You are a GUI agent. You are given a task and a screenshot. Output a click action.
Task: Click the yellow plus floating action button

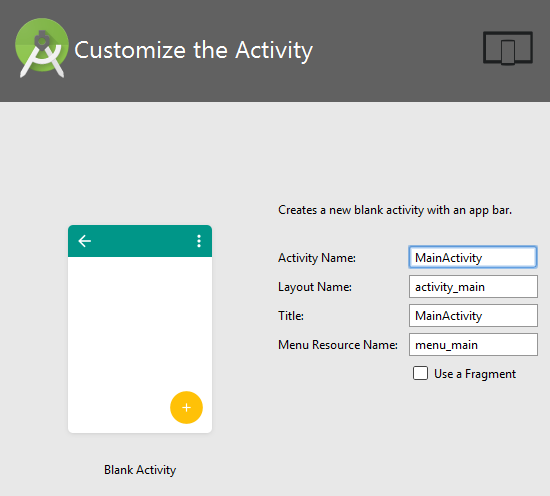point(186,407)
